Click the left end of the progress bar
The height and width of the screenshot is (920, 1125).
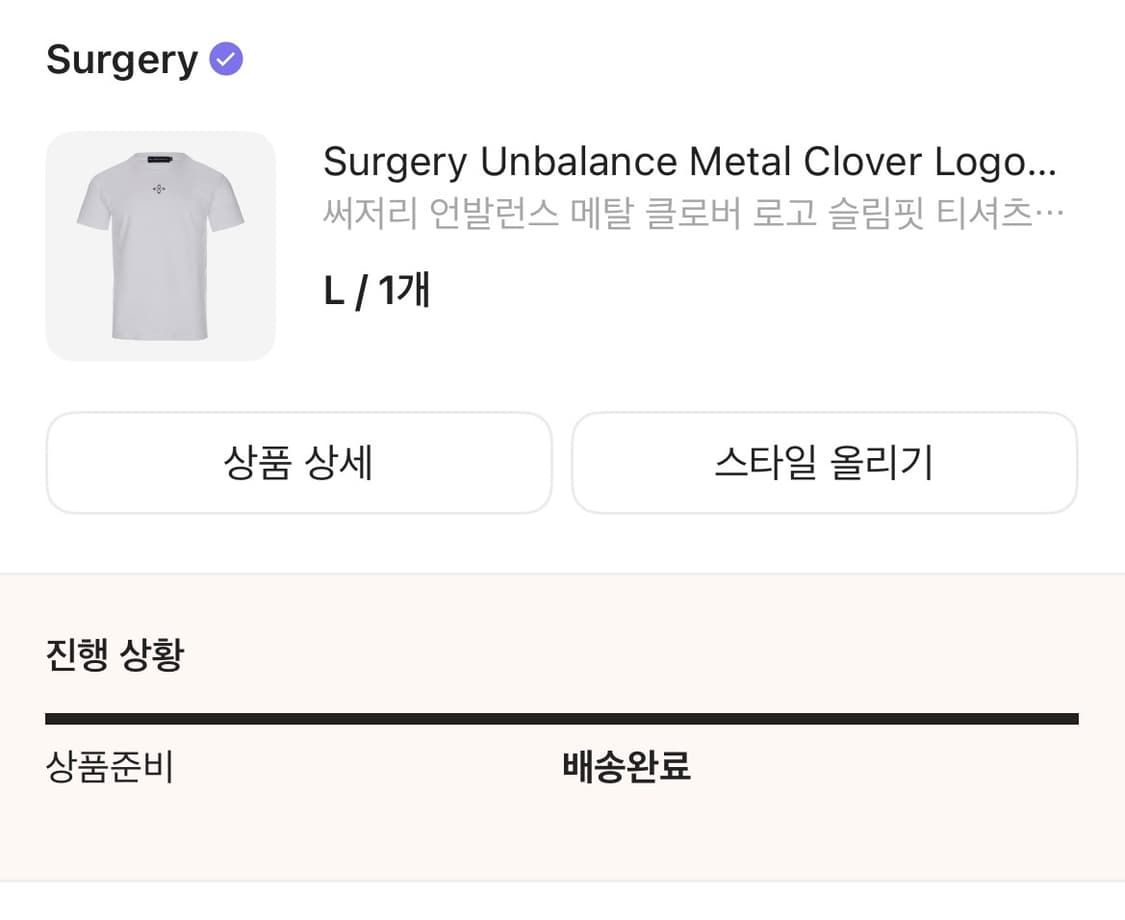tap(50, 717)
